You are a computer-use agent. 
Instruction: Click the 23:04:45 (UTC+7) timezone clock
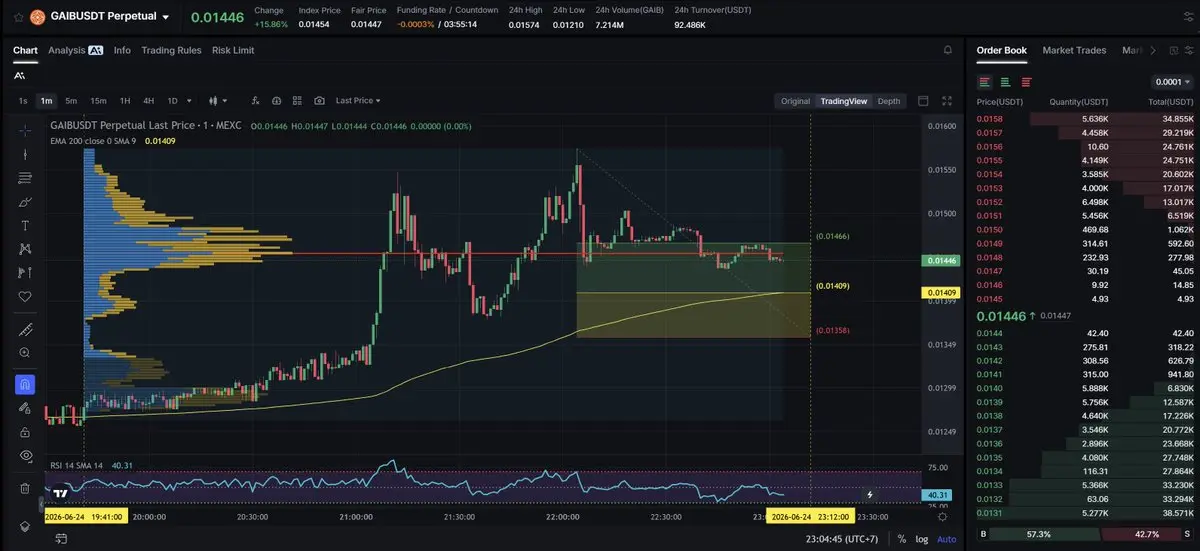(x=842, y=539)
